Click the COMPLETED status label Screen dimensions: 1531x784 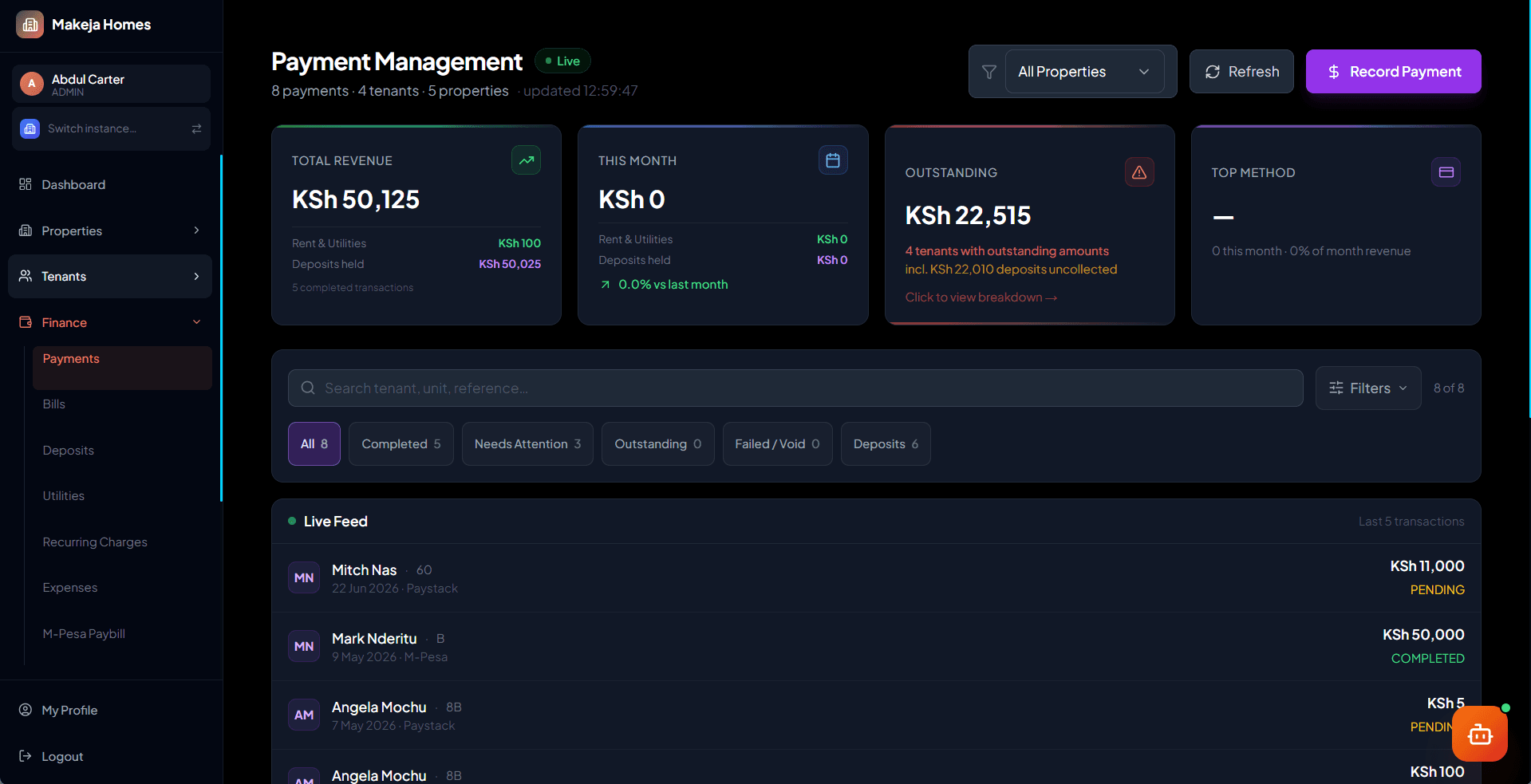coord(1428,659)
